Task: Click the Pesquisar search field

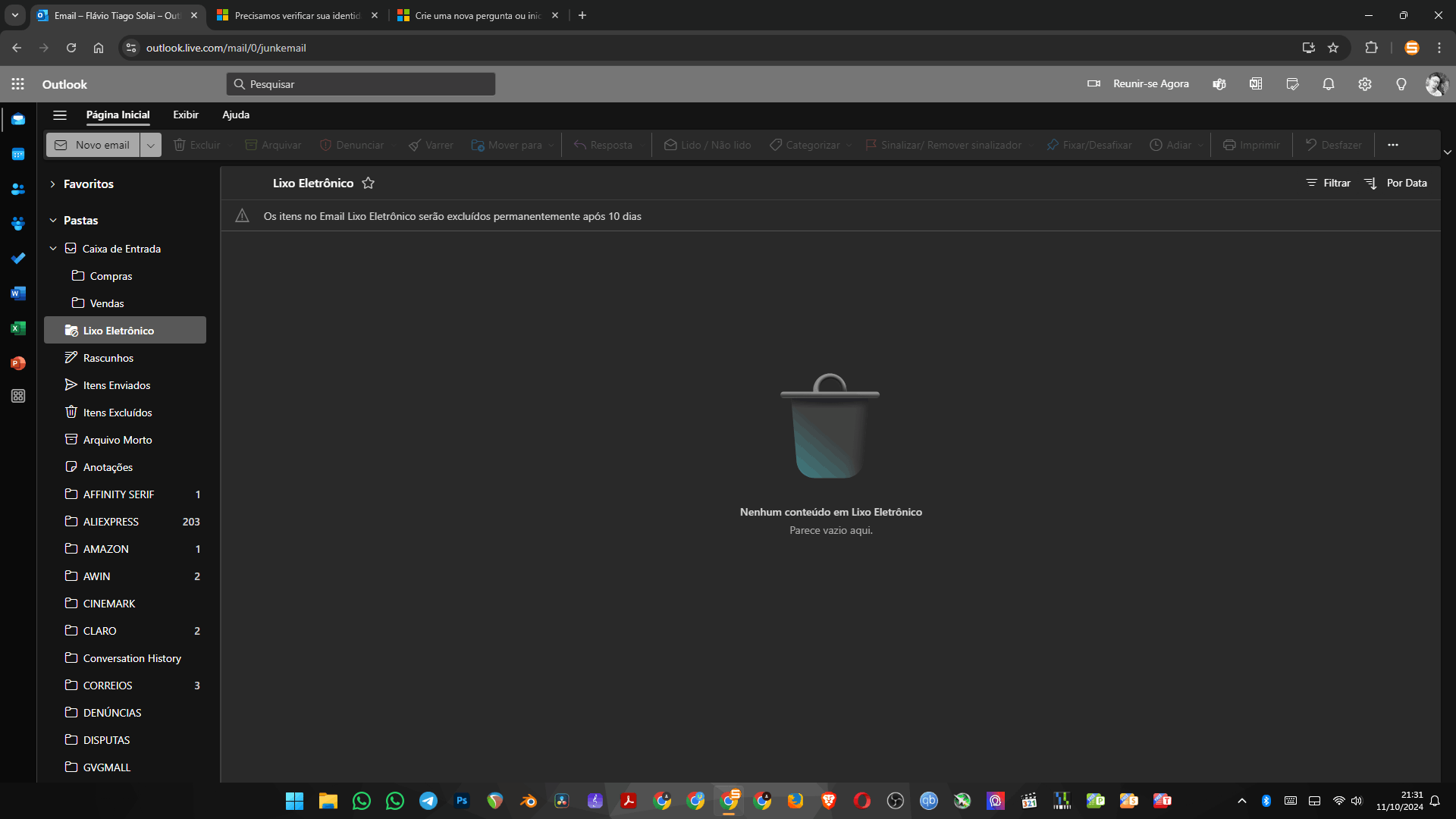Action: click(361, 84)
